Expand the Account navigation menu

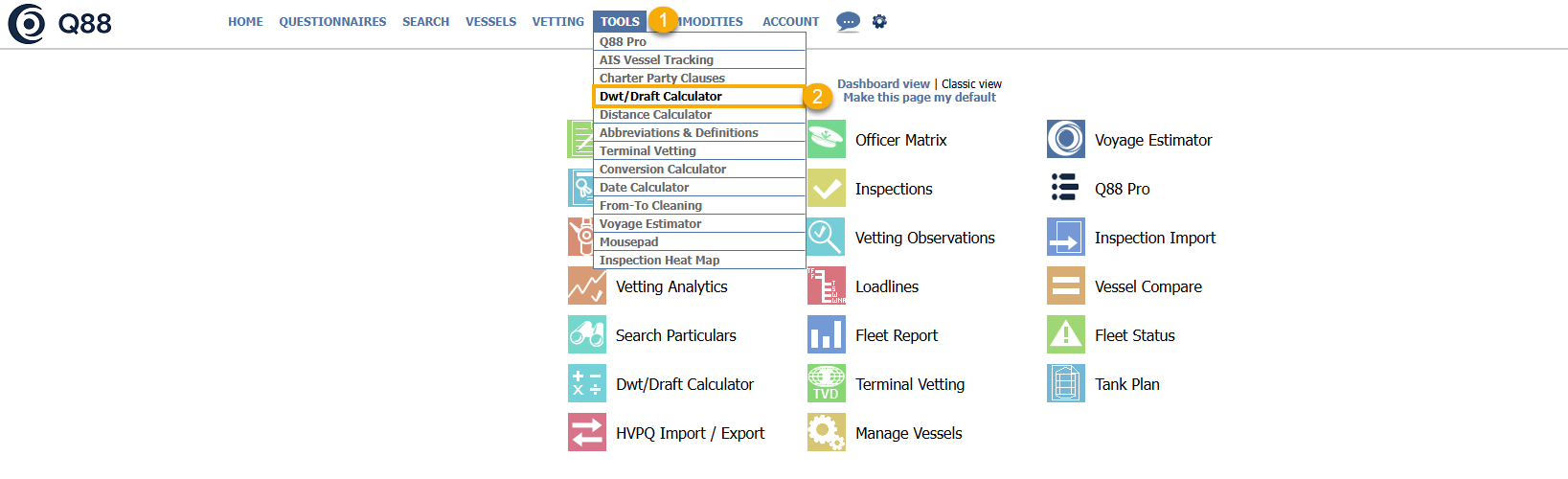pos(790,22)
